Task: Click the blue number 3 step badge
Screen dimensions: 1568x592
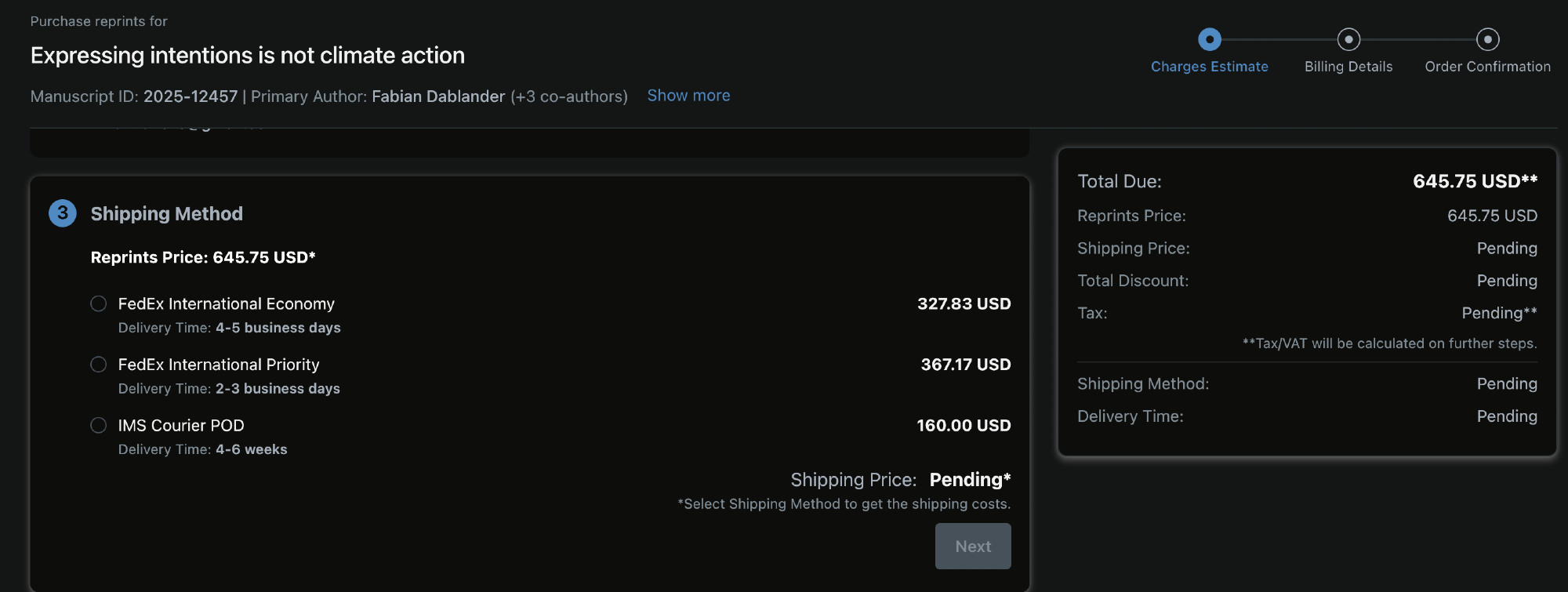Action: (63, 213)
